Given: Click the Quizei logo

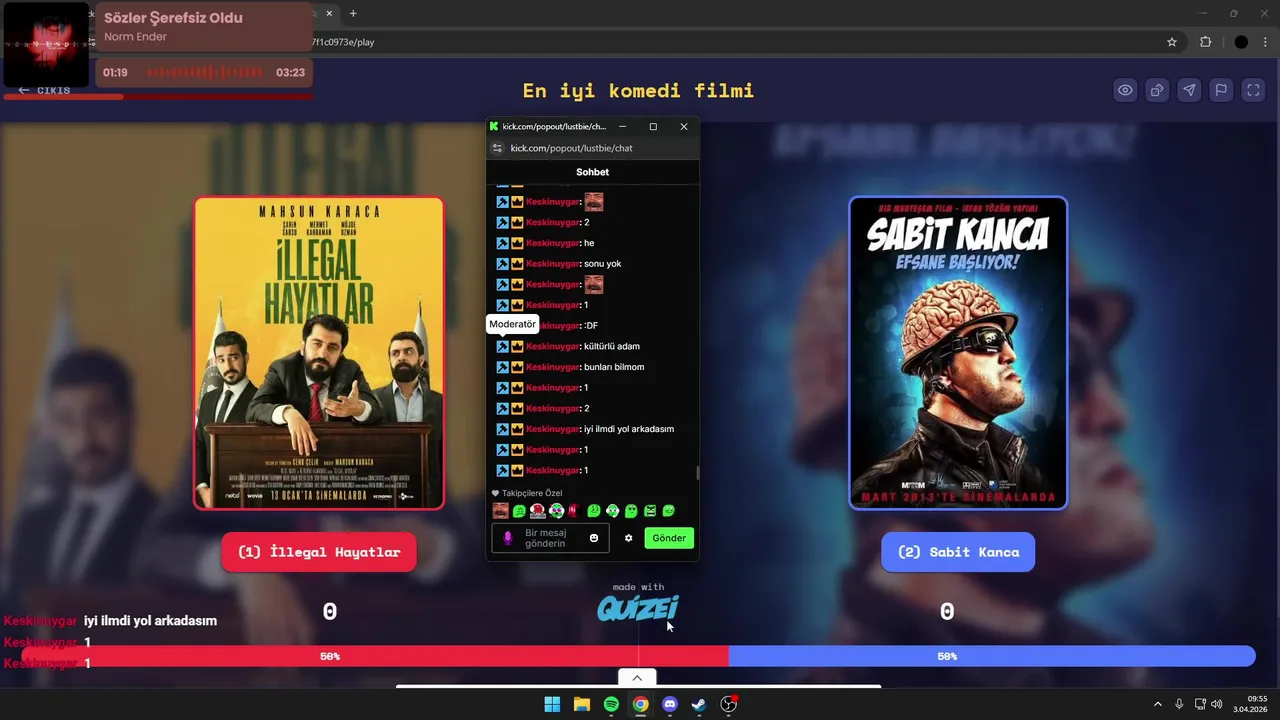Looking at the screenshot, I should click(x=638, y=608).
